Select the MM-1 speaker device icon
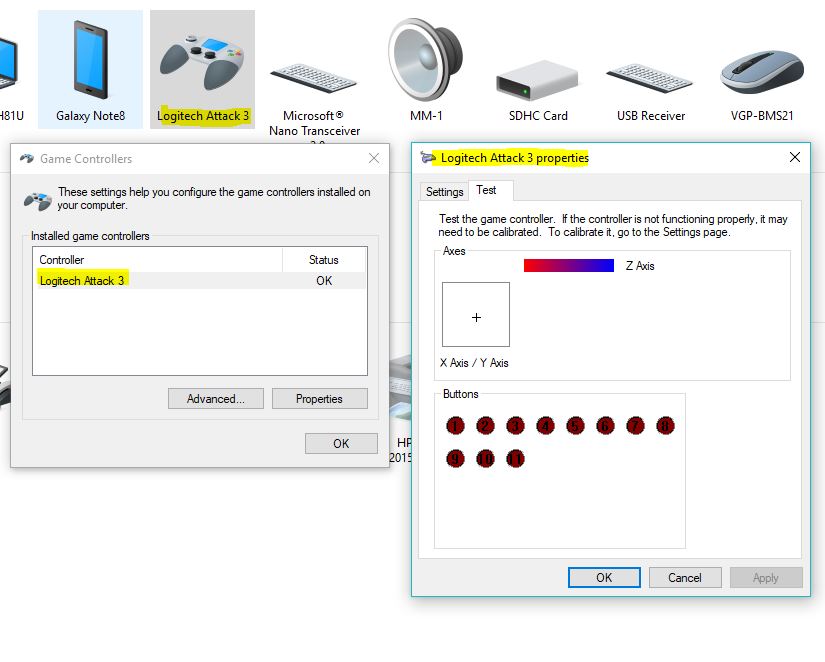 (x=426, y=59)
